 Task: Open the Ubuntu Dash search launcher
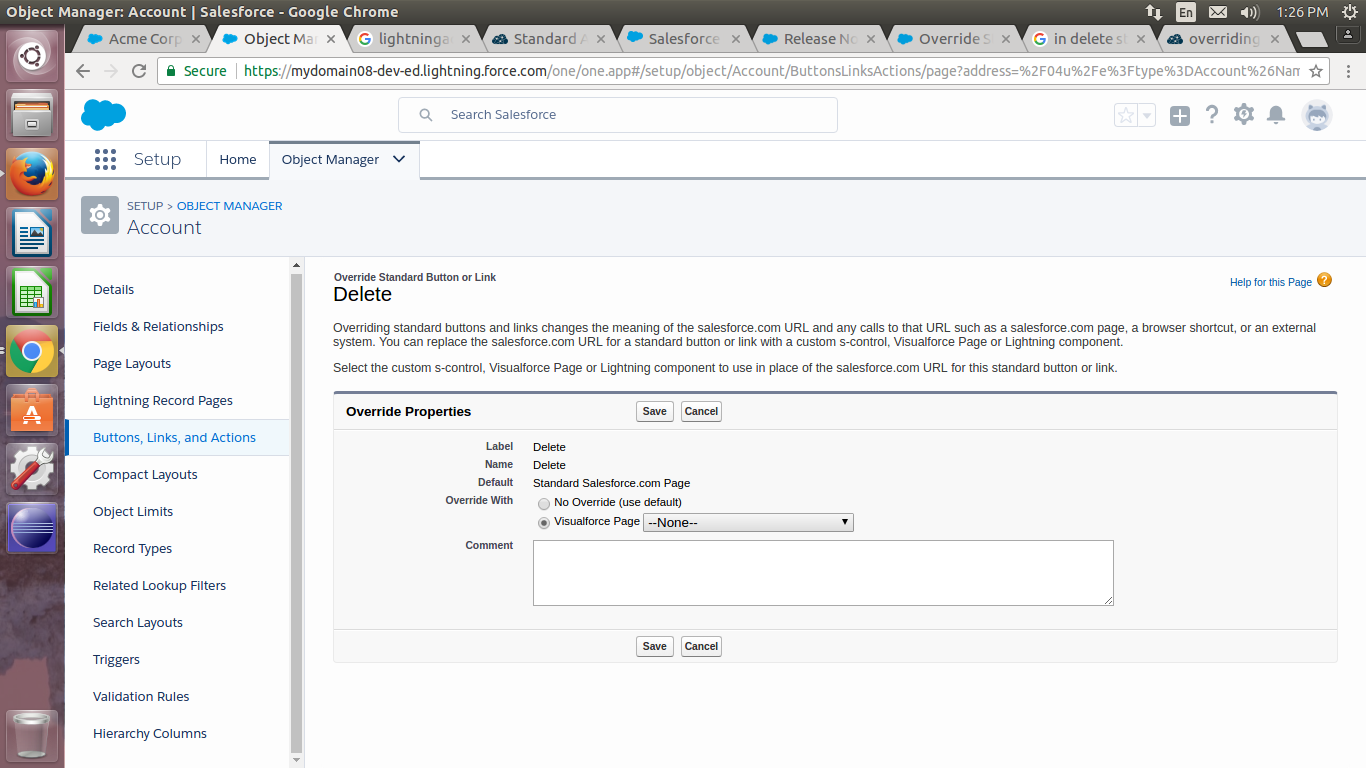32,56
